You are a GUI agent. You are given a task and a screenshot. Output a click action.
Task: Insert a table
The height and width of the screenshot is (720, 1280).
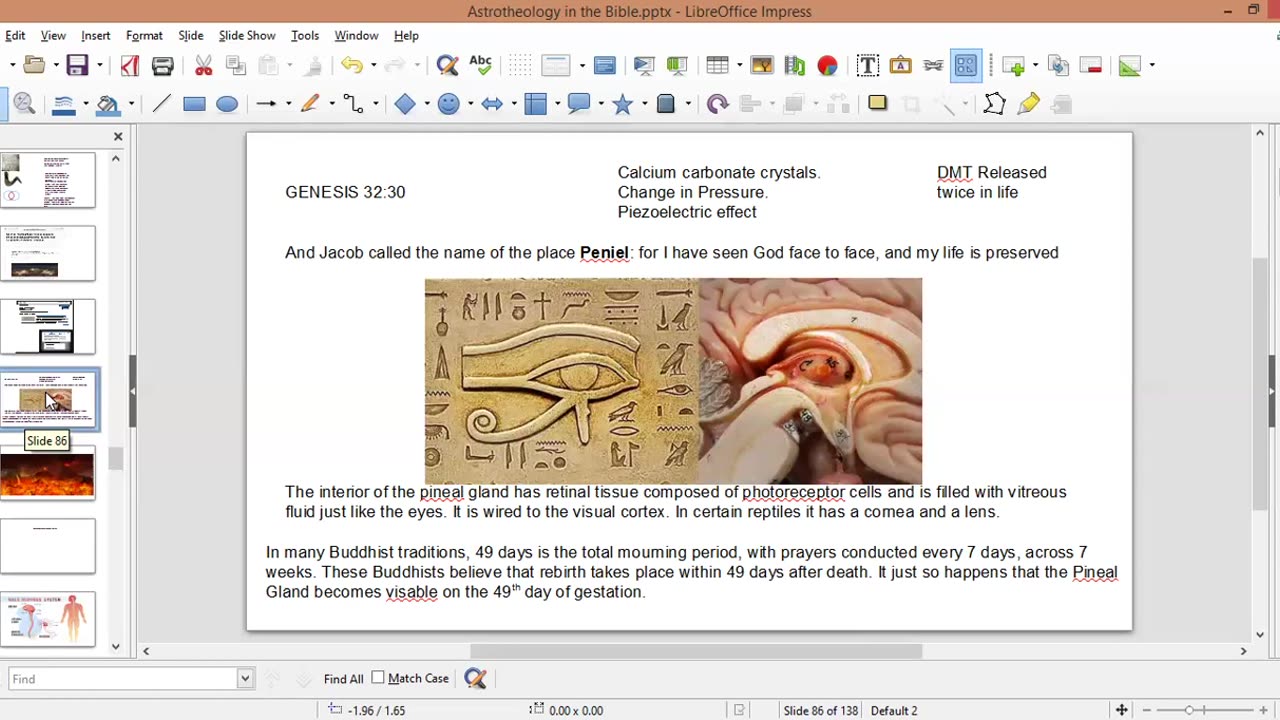(x=717, y=66)
